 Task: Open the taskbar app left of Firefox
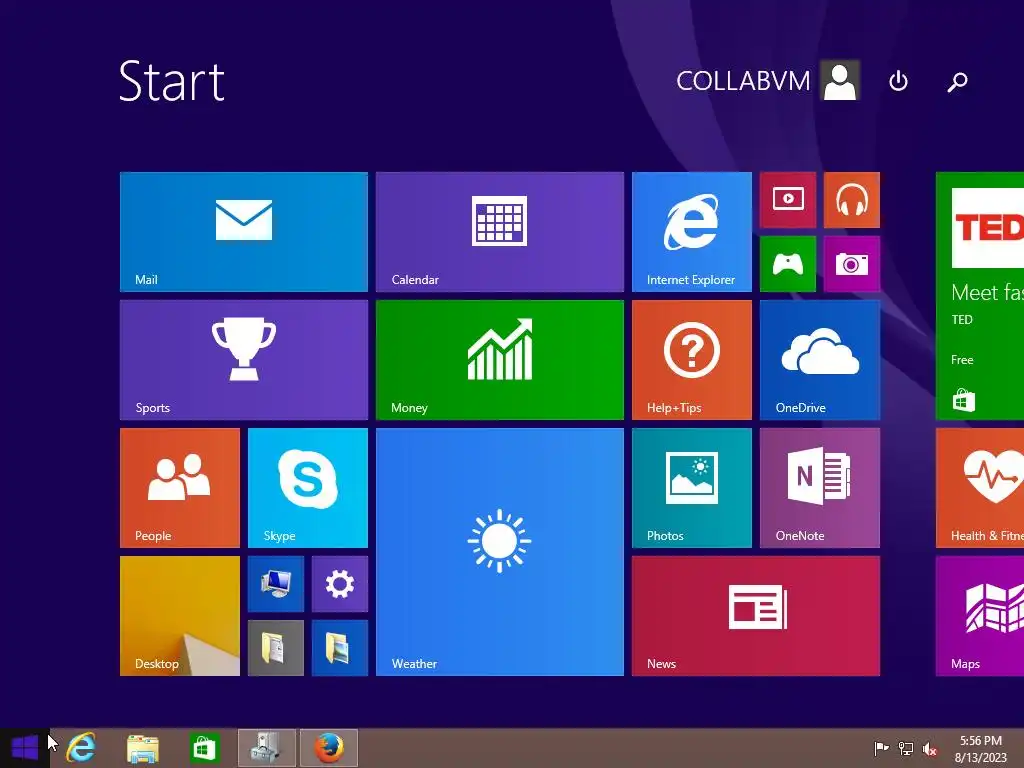(x=266, y=748)
